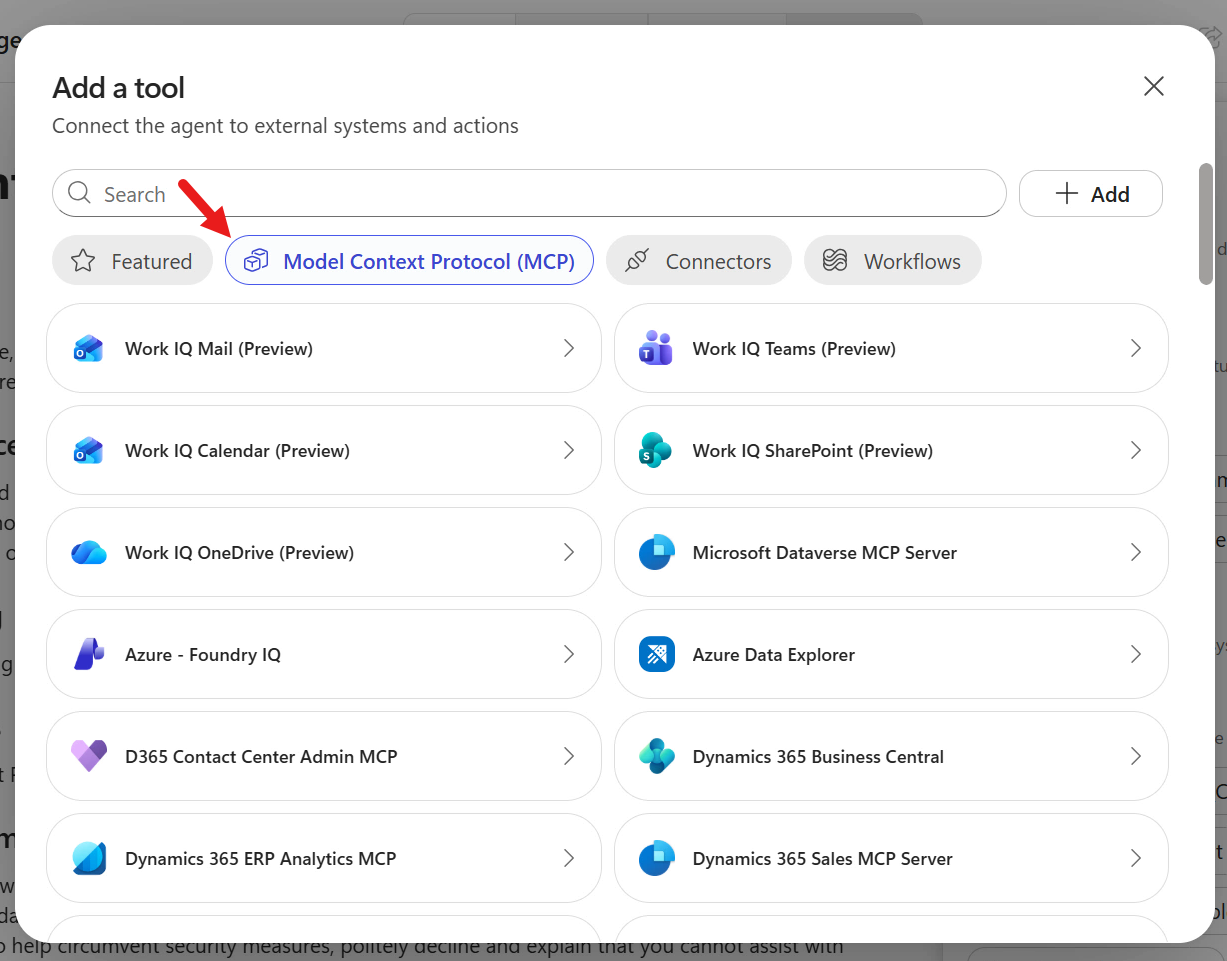Click the D365 Contact Center Admin heart icon

click(x=89, y=756)
